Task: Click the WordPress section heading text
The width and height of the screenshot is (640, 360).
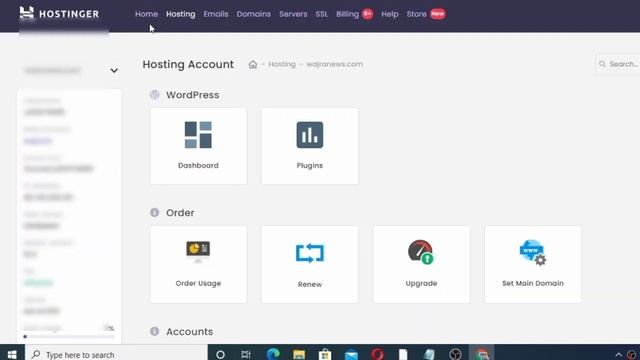Action: (x=193, y=95)
